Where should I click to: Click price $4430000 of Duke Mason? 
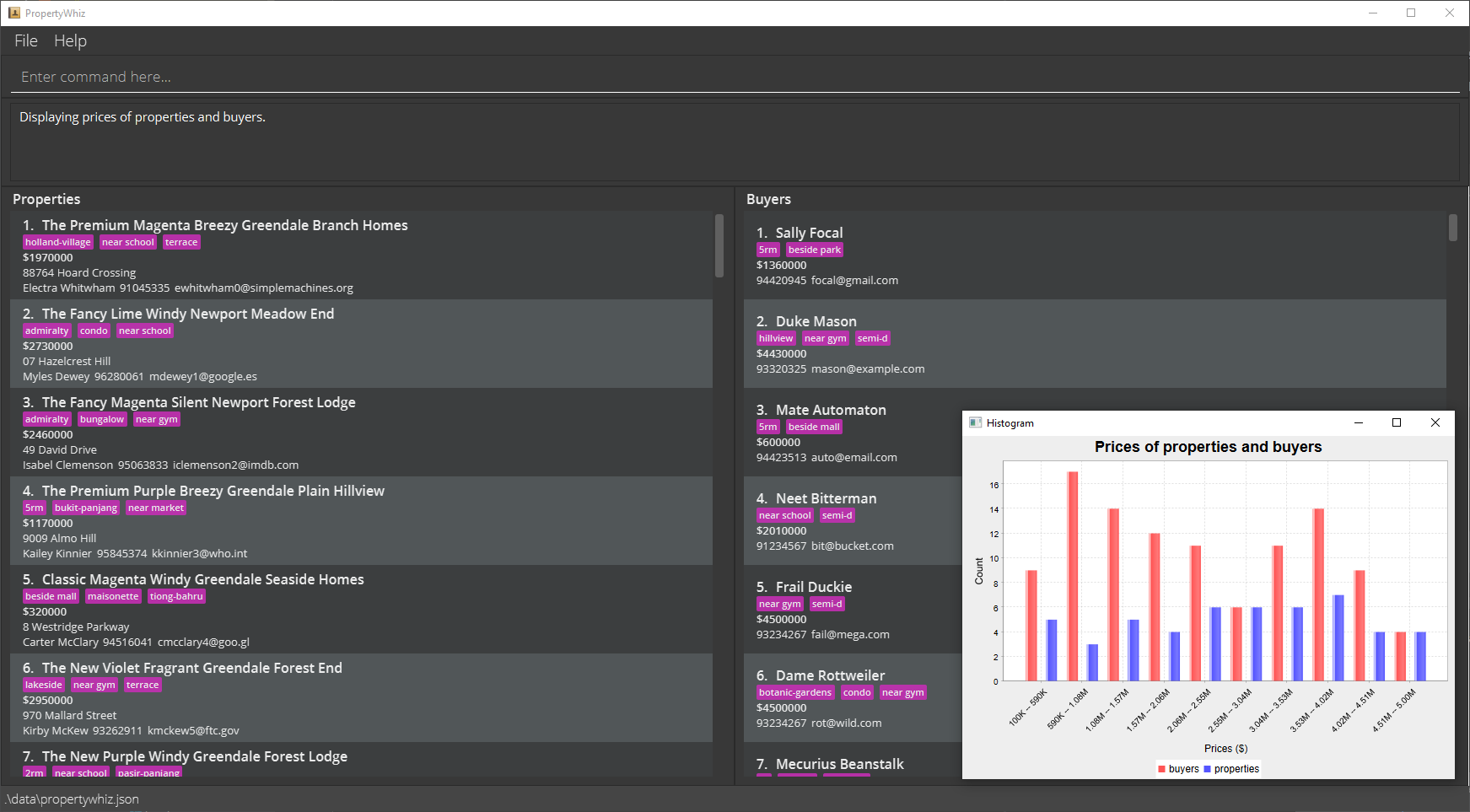(x=782, y=353)
